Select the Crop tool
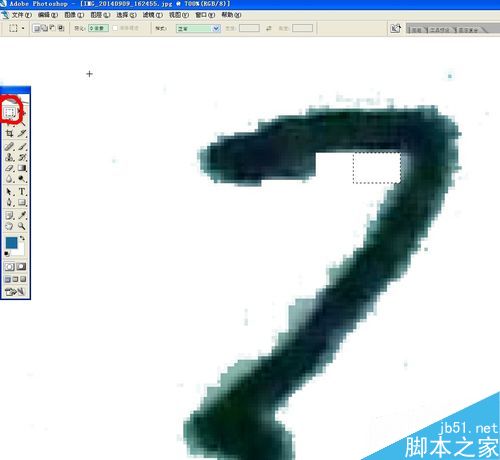Screen dimensions: 500x460 point(9,134)
